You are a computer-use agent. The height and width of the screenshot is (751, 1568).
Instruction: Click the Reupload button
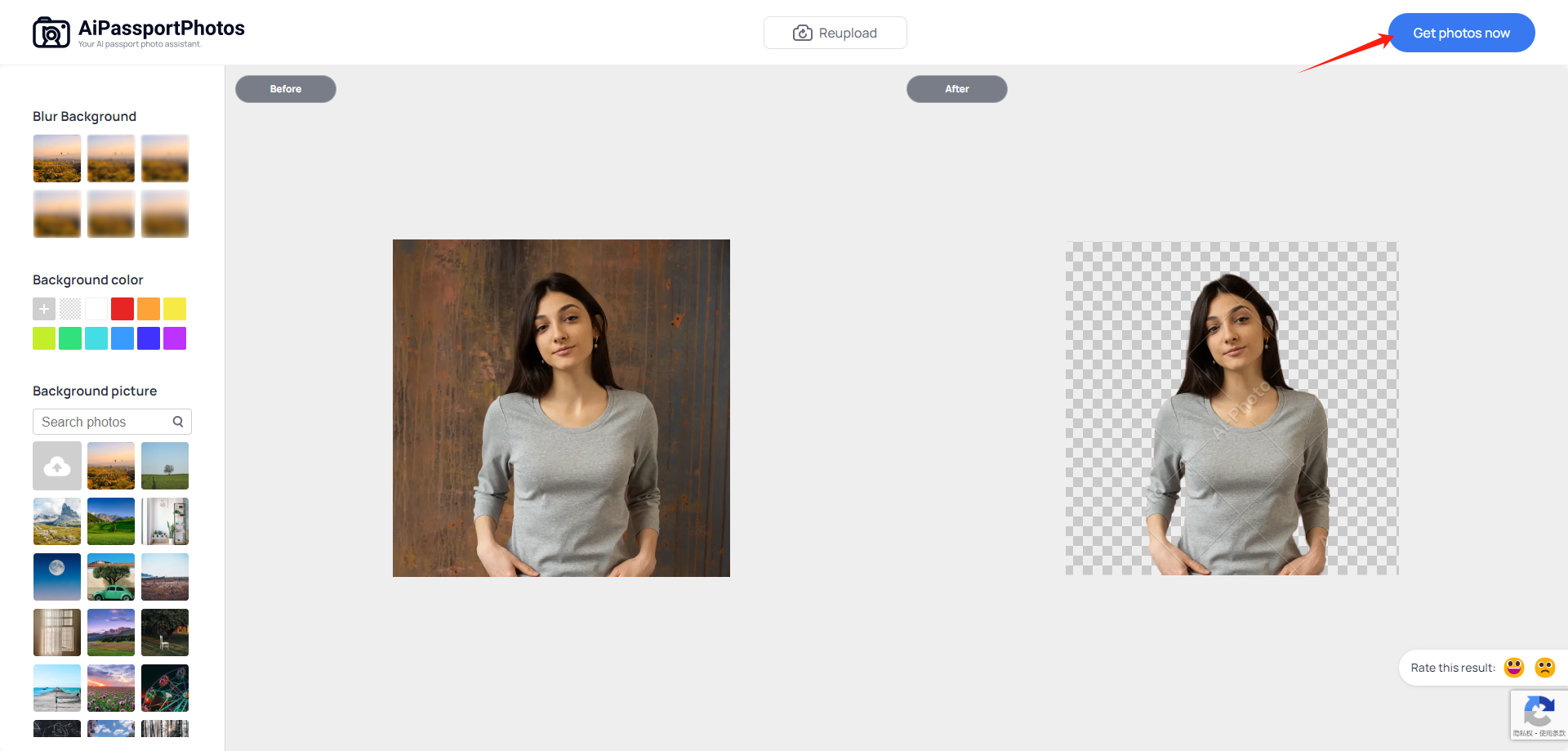click(835, 33)
